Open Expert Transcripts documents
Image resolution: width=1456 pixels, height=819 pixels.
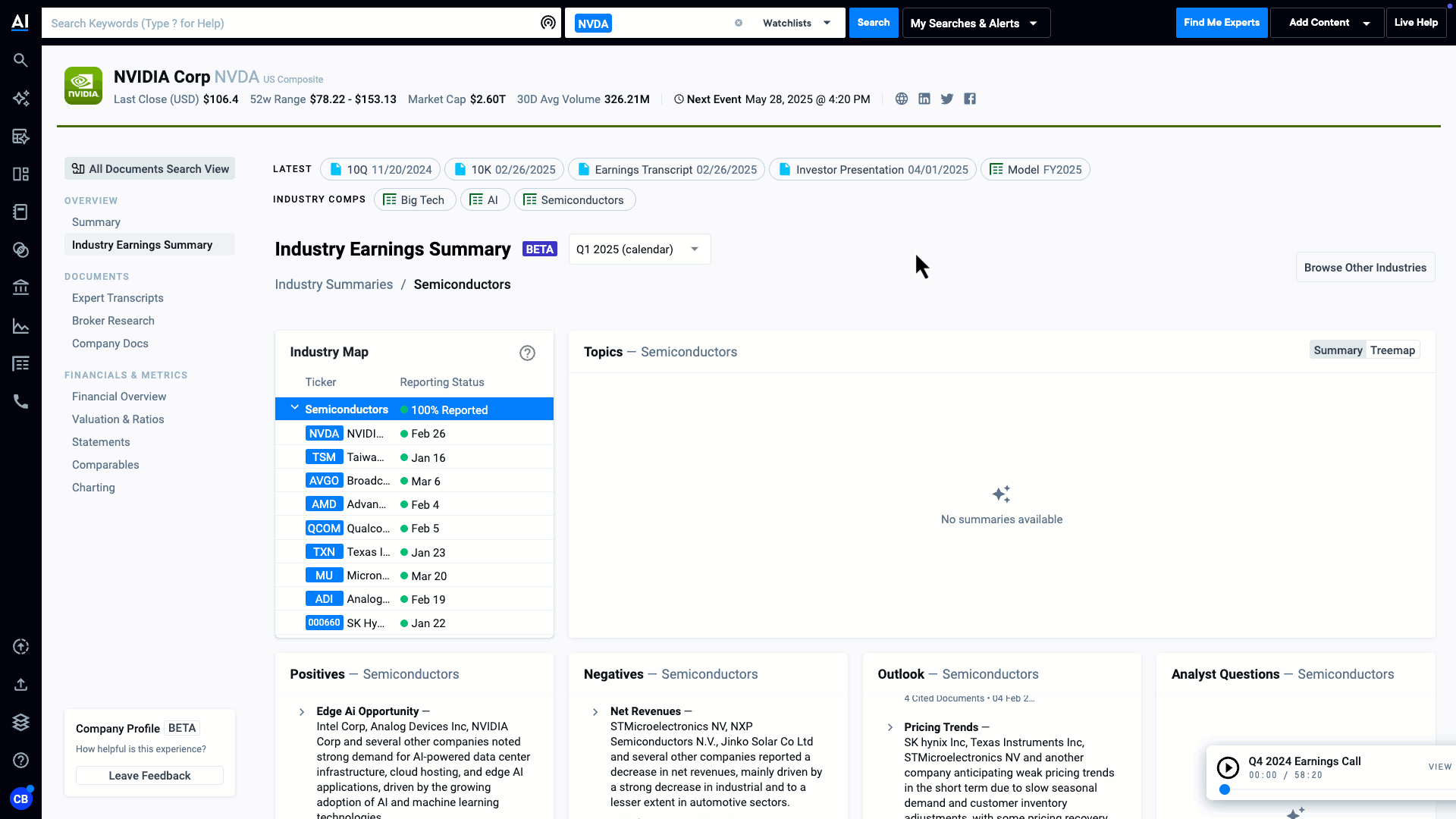(118, 298)
